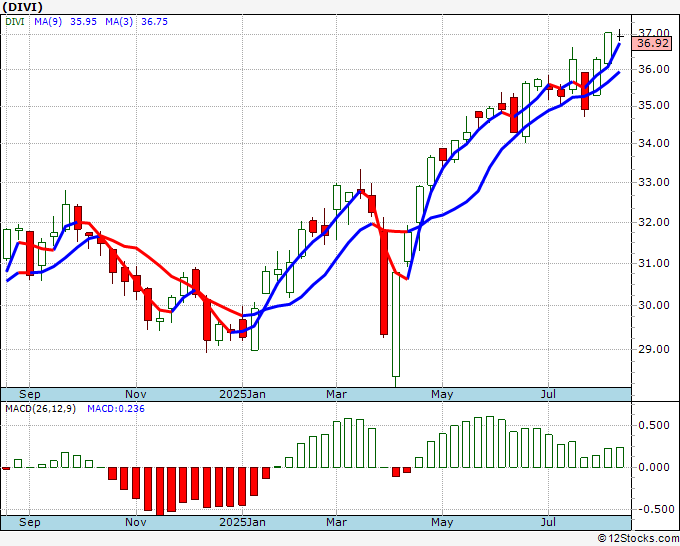The image size is (680, 546).
Task: Click the 31.00 price axis label
Action: coord(654,263)
